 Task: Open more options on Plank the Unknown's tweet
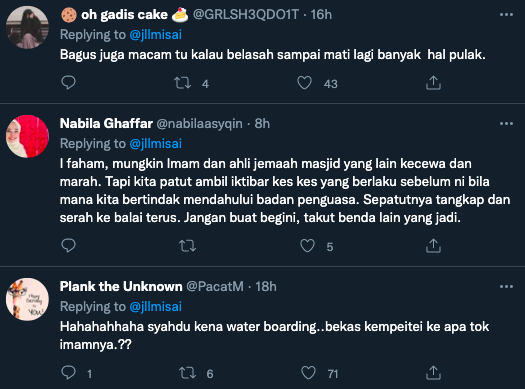point(506,287)
